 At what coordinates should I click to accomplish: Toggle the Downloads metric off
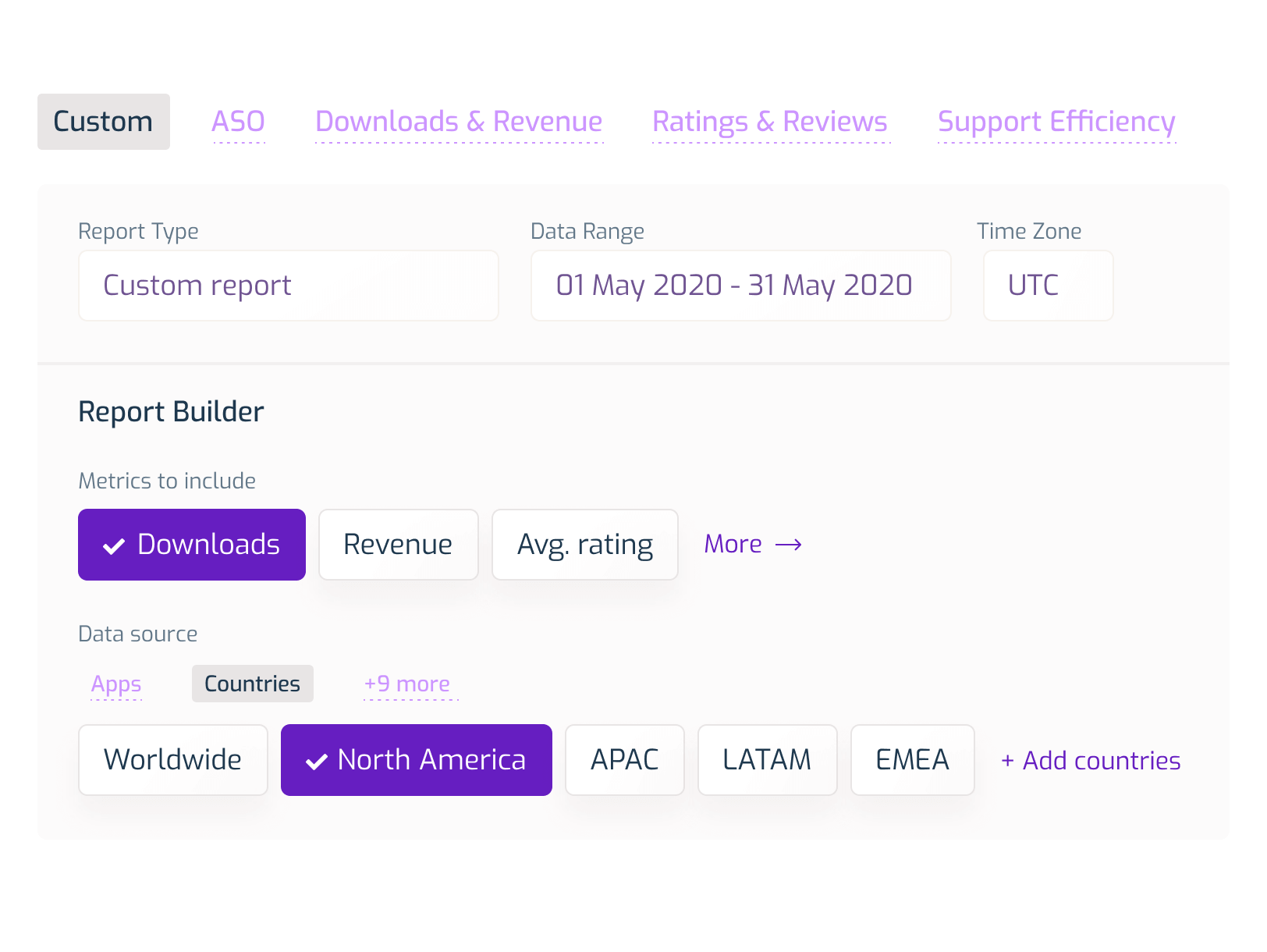(x=191, y=544)
